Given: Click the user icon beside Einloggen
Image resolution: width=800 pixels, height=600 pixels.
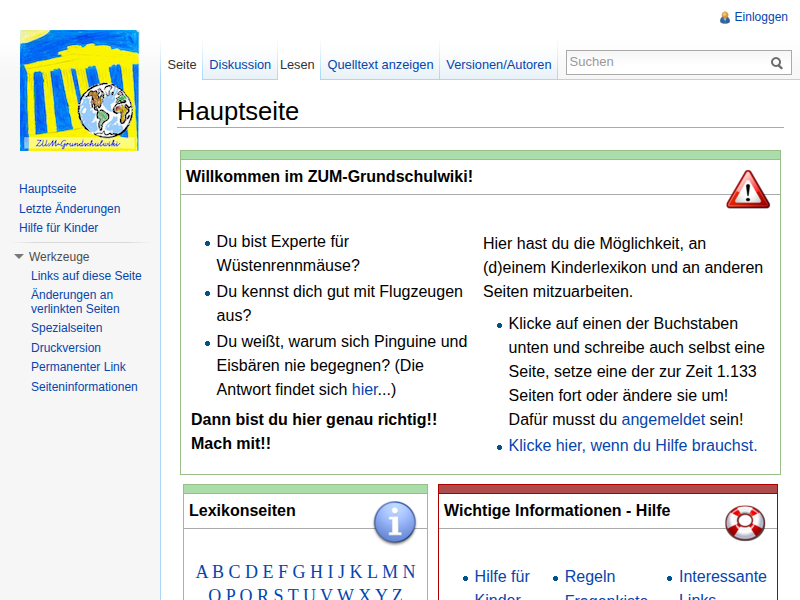Looking at the screenshot, I should [x=725, y=16].
